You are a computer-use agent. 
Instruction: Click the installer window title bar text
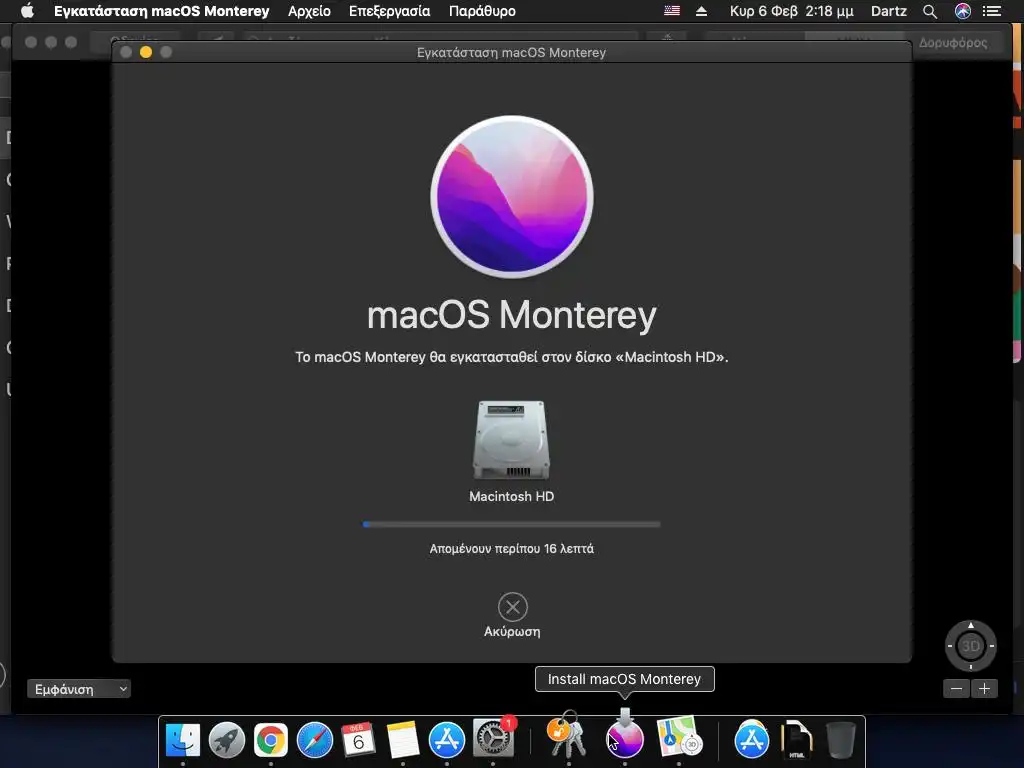511,52
